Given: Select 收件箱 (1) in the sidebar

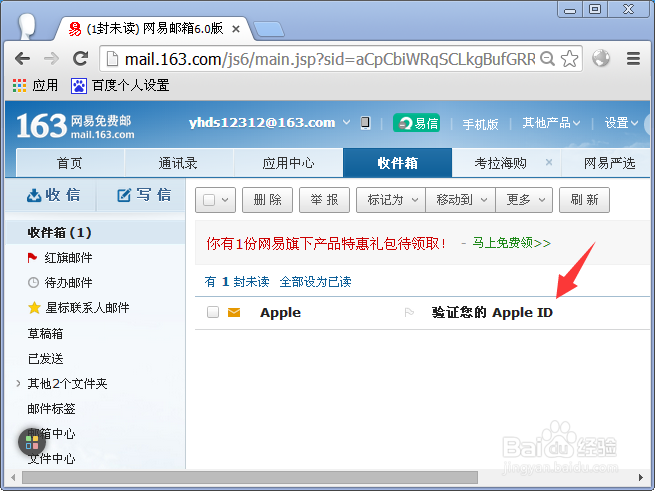Looking at the screenshot, I should point(96,232).
